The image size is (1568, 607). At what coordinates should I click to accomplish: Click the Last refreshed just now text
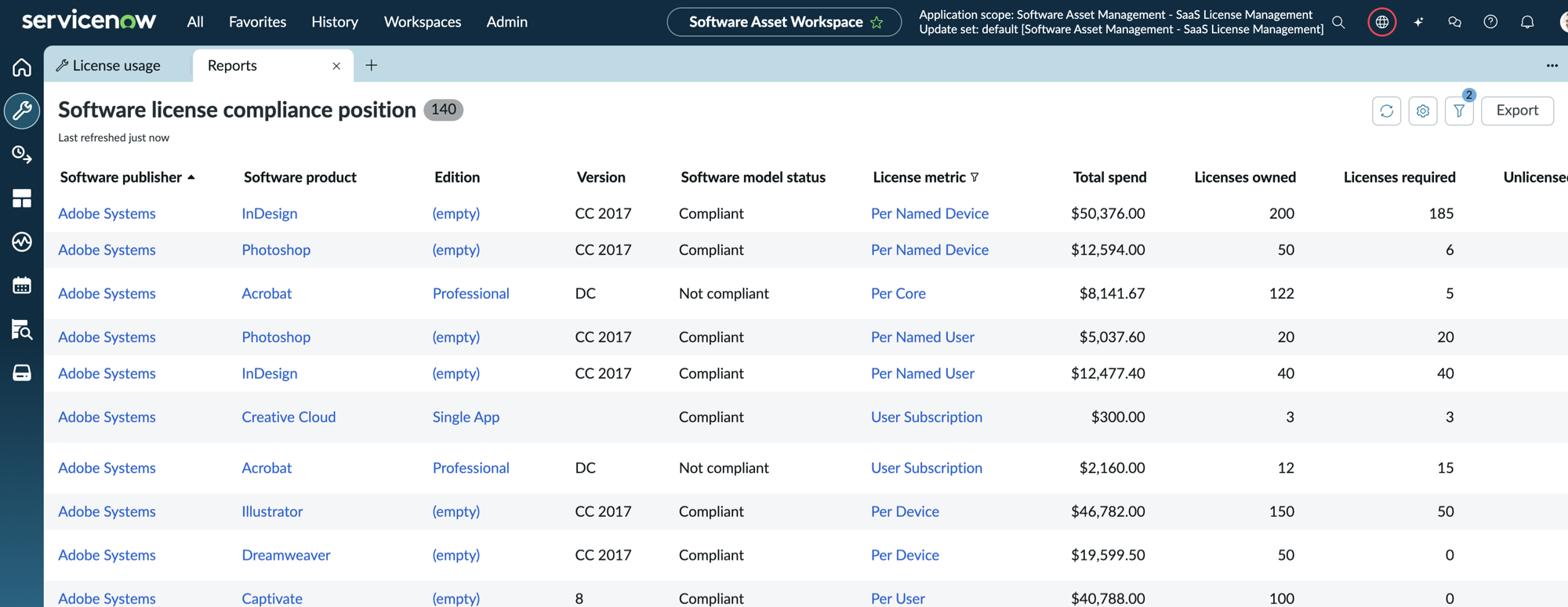[114, 138]
